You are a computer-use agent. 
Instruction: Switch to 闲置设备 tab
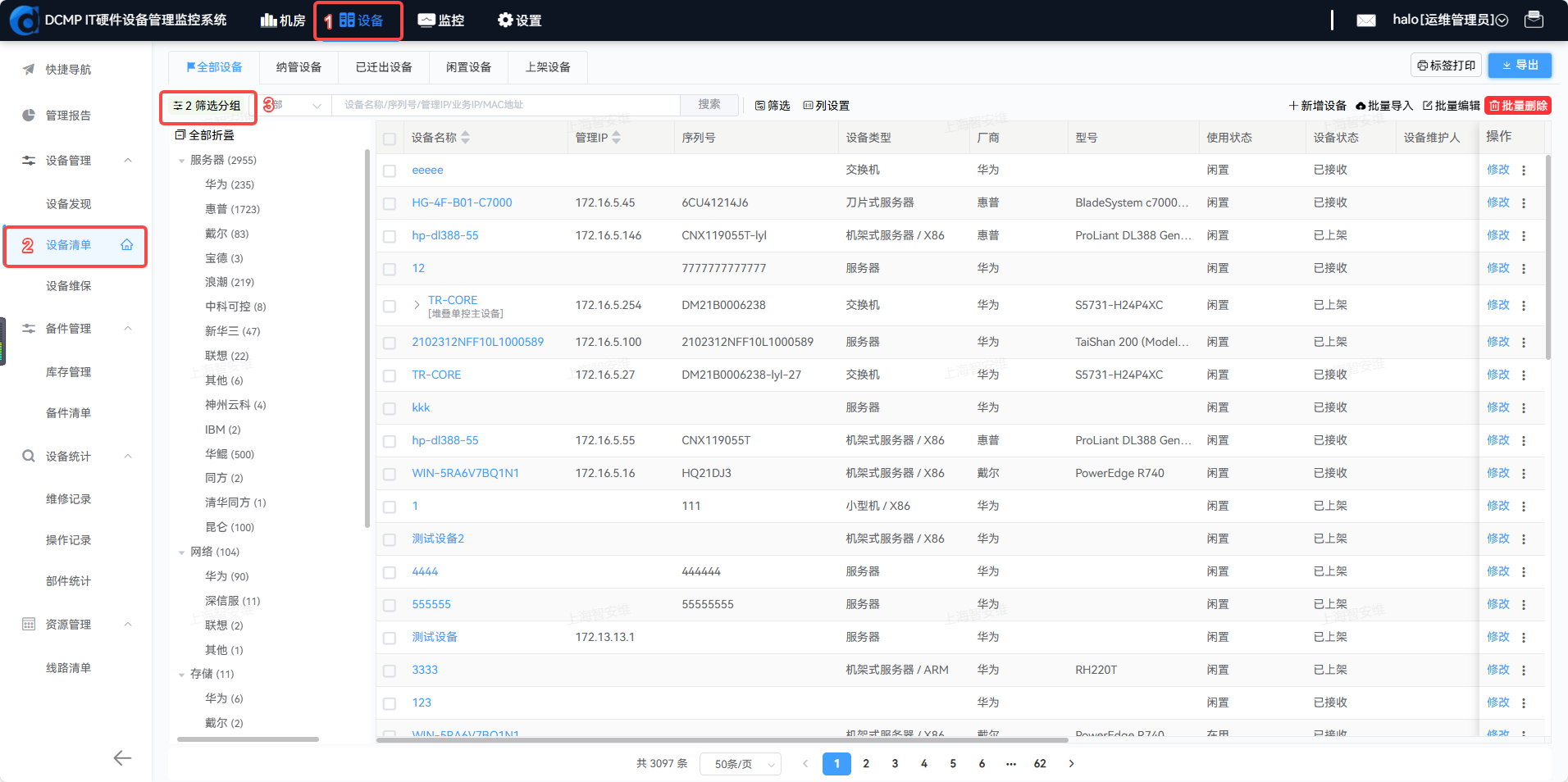(x=468, y=67)
